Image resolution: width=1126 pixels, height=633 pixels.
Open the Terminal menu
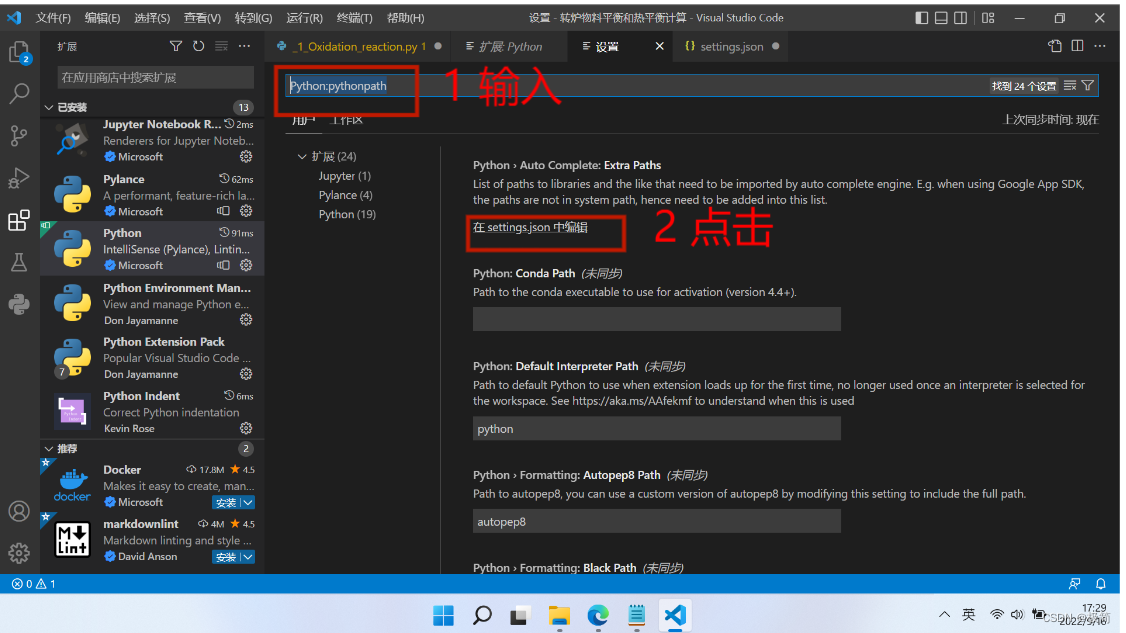click(354, 18)
